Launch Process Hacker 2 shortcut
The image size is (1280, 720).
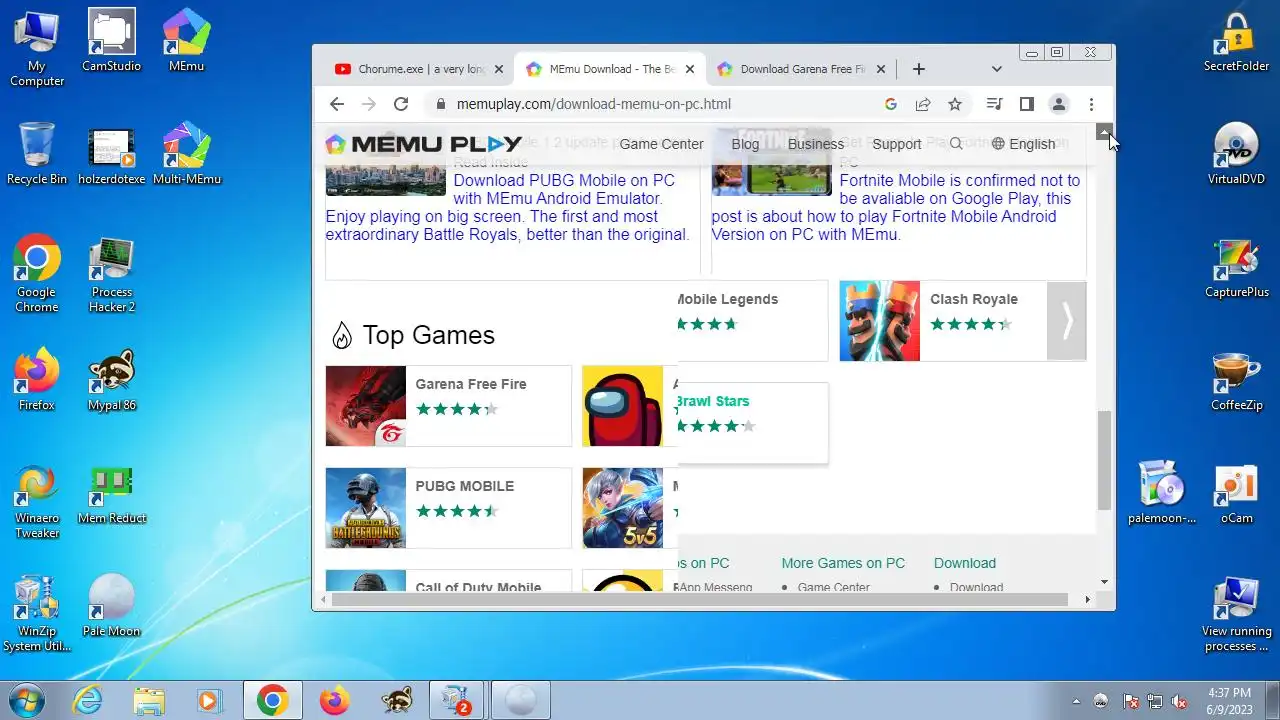coord(112,273)
